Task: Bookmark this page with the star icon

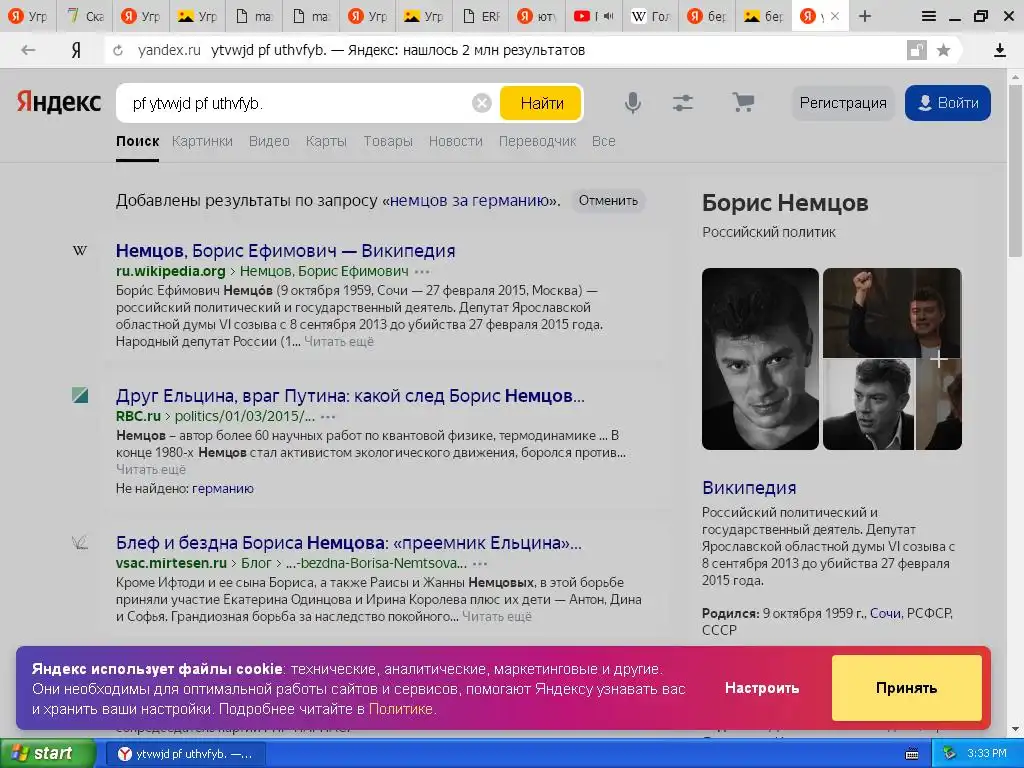Action: click(943, 50)
